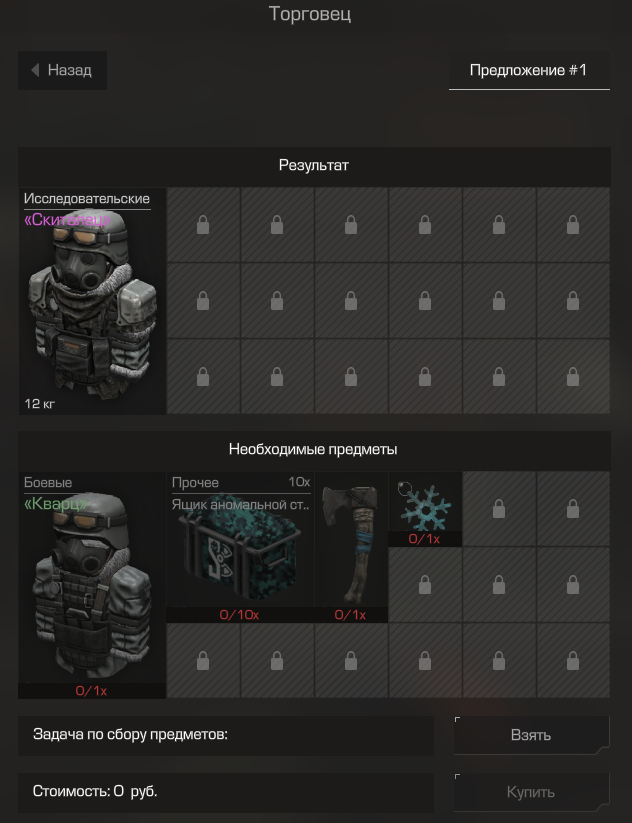This screenshot has height=823, width=632.
Task: Click the blue snowflake charm icon
Action: pos(425,509)
